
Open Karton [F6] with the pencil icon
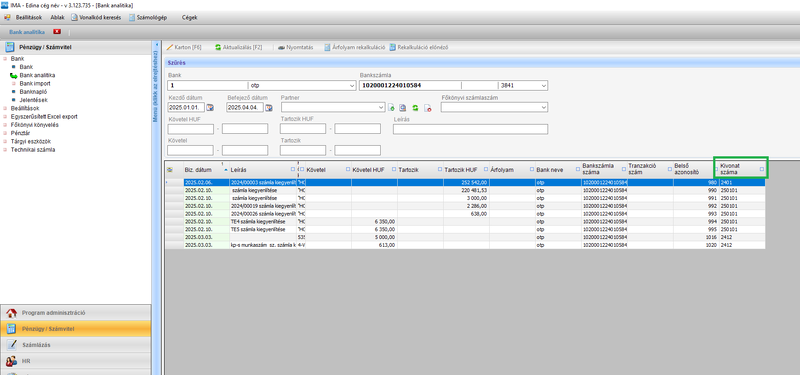click(184, 47)
